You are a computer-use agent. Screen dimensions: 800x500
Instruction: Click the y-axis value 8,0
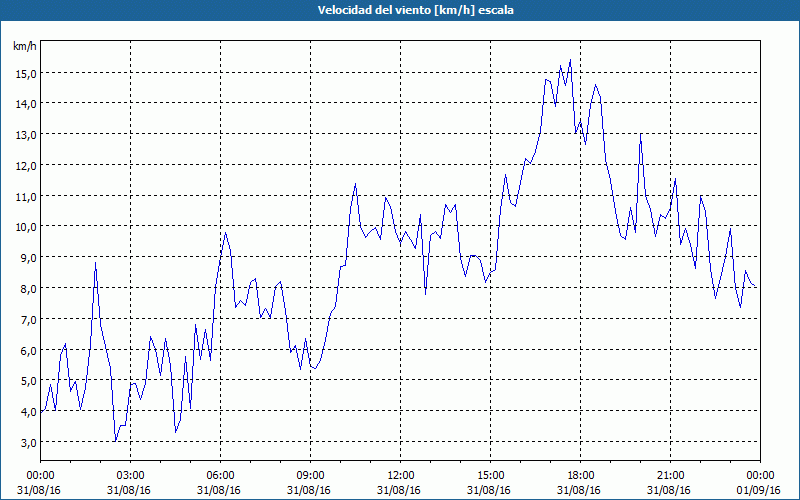[x=28, y=288]
